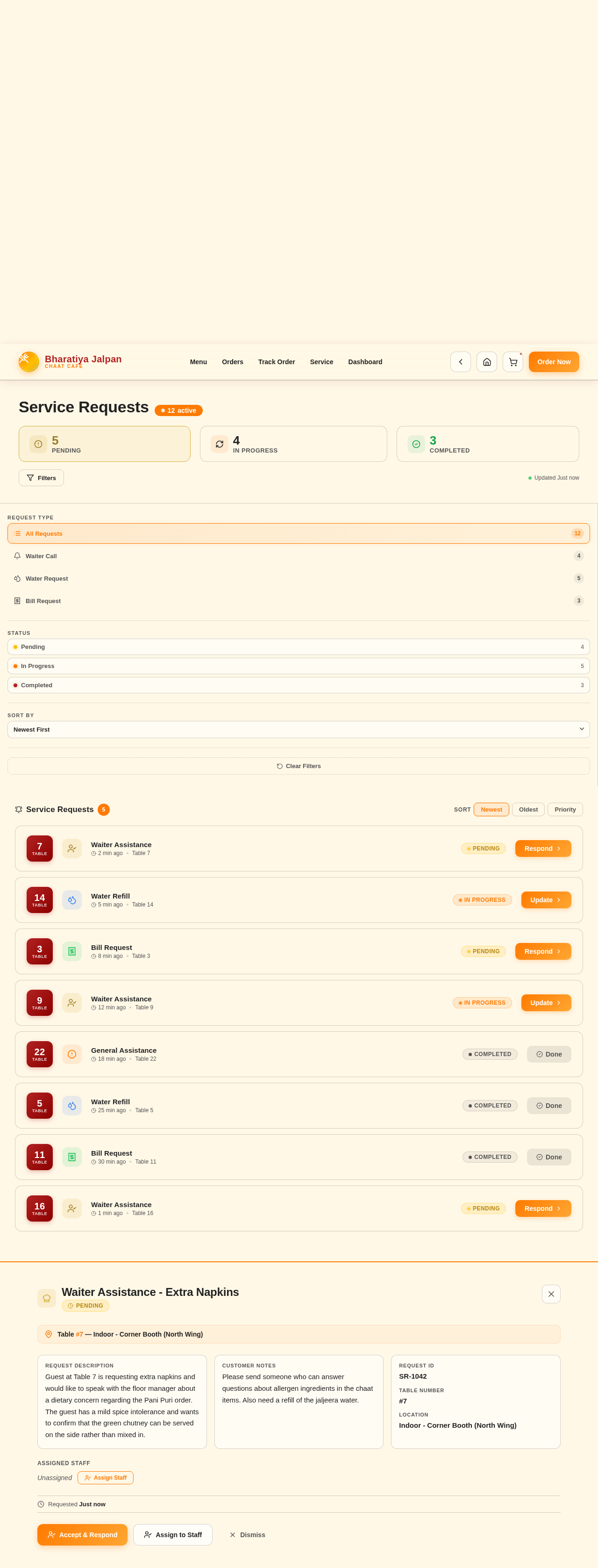
Task: Click the chef hat icon in detail panel
Action: tap(47, 1298)
